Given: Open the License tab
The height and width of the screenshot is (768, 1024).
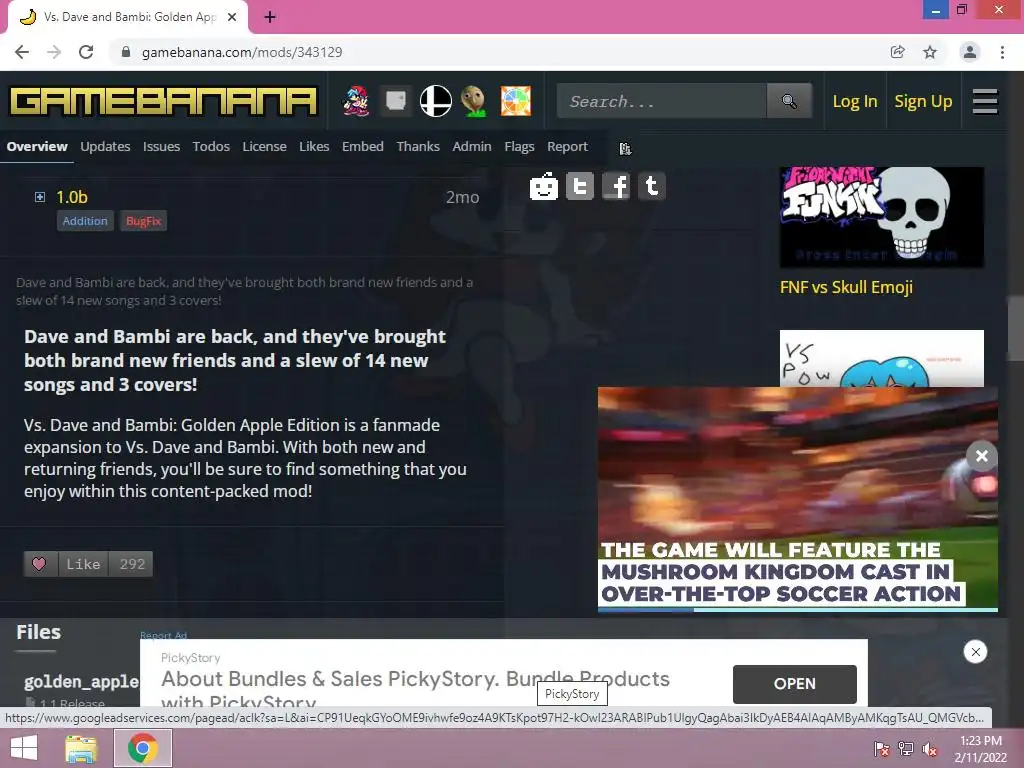Looking at the screenshot, I should (x=264, y=146).
